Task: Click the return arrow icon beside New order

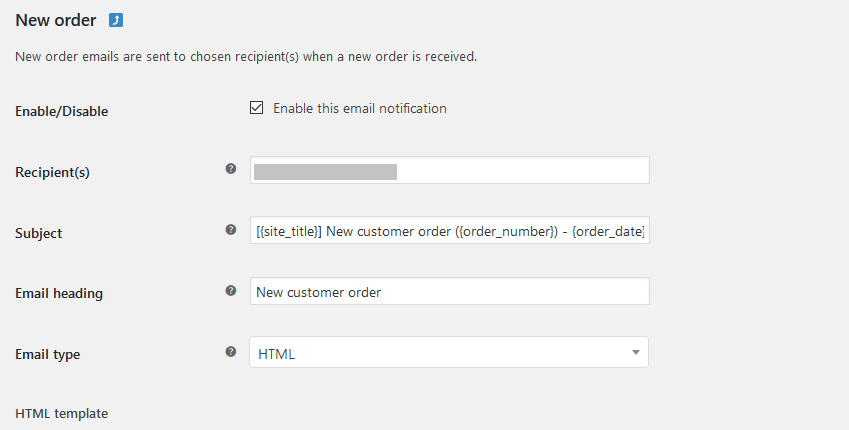Action: [x=116, y=21]
